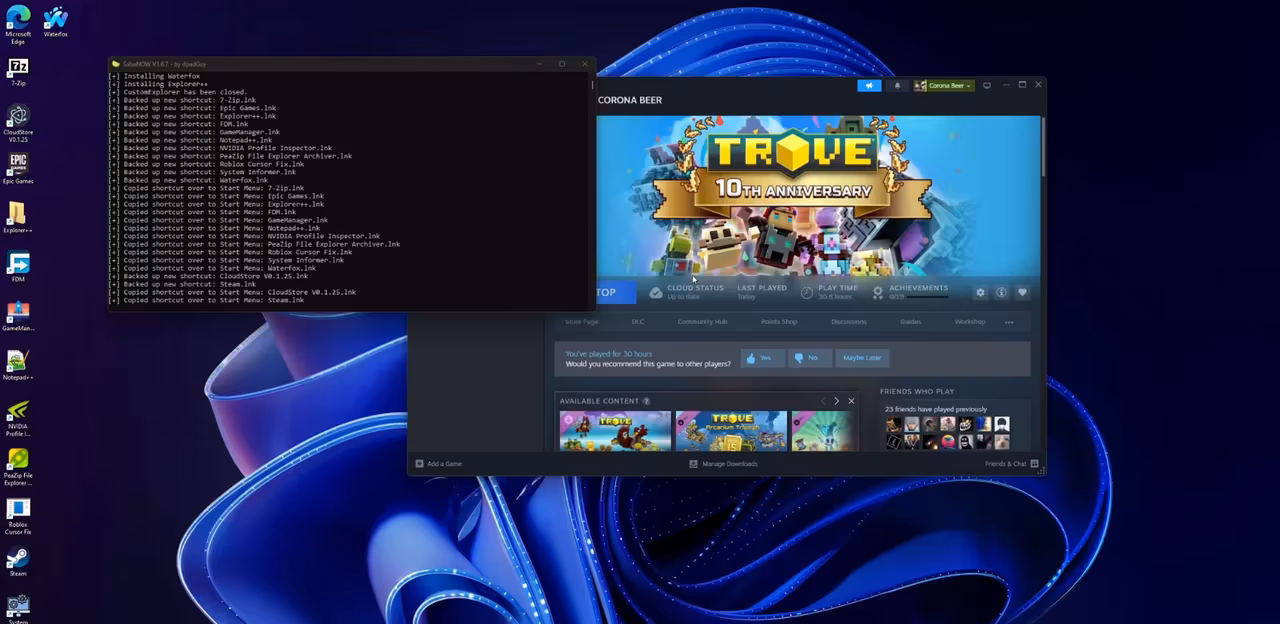Image resolution: width=1280 pixels, height=624 pixels.
Task: Open the Waterfox desktop shortcut
Action: point(56,21)
